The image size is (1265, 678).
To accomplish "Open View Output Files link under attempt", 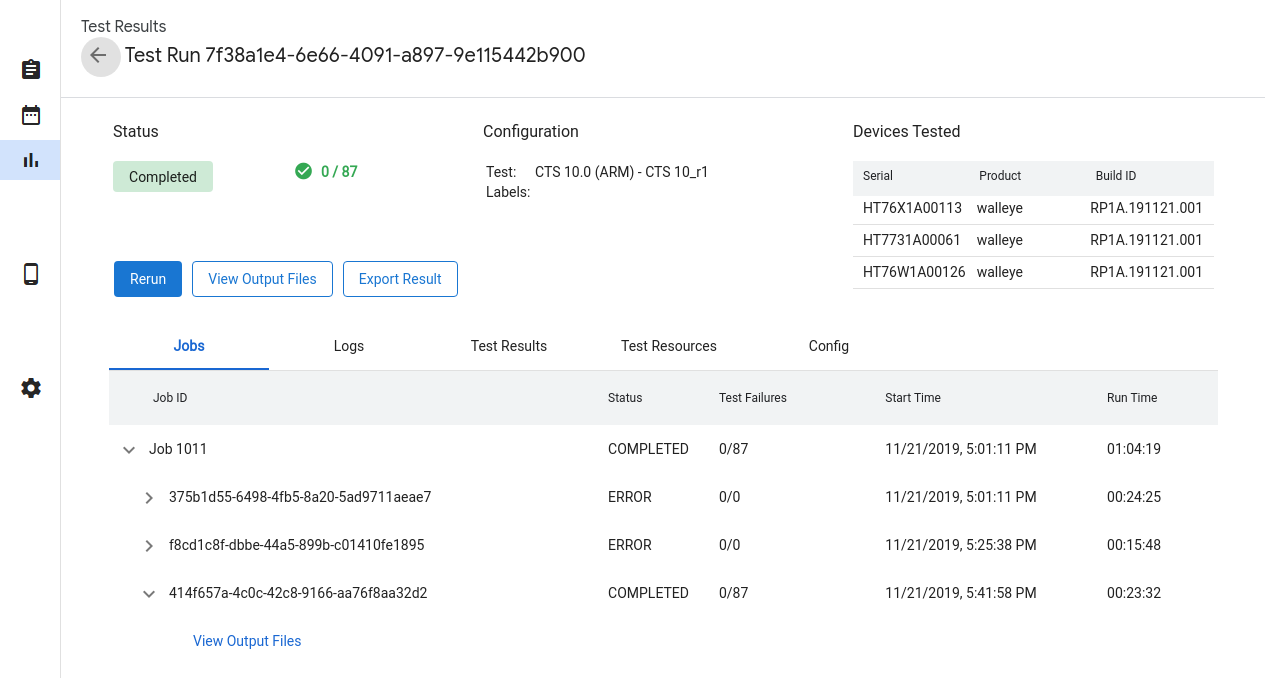I will (x=247, y=641).
